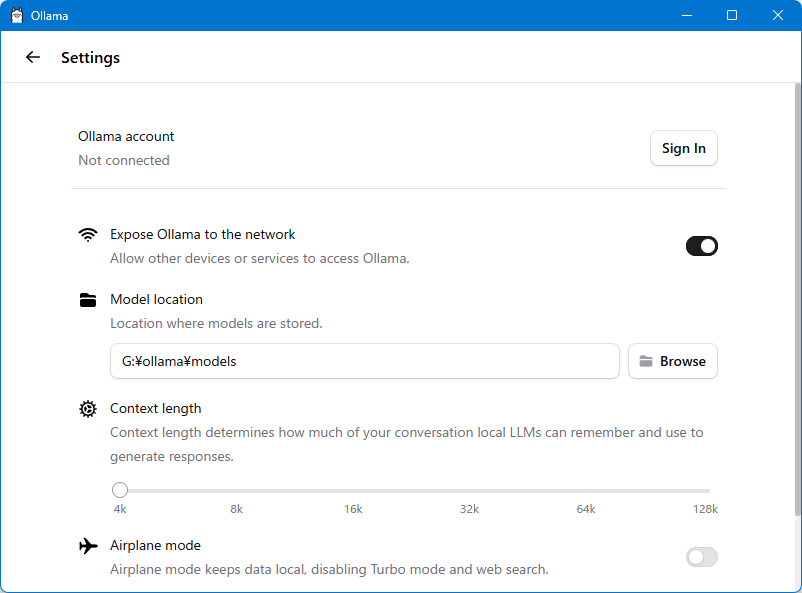Set context length to 16k
The width and height of the screenshot is (802, 593).
coord(353,491)
